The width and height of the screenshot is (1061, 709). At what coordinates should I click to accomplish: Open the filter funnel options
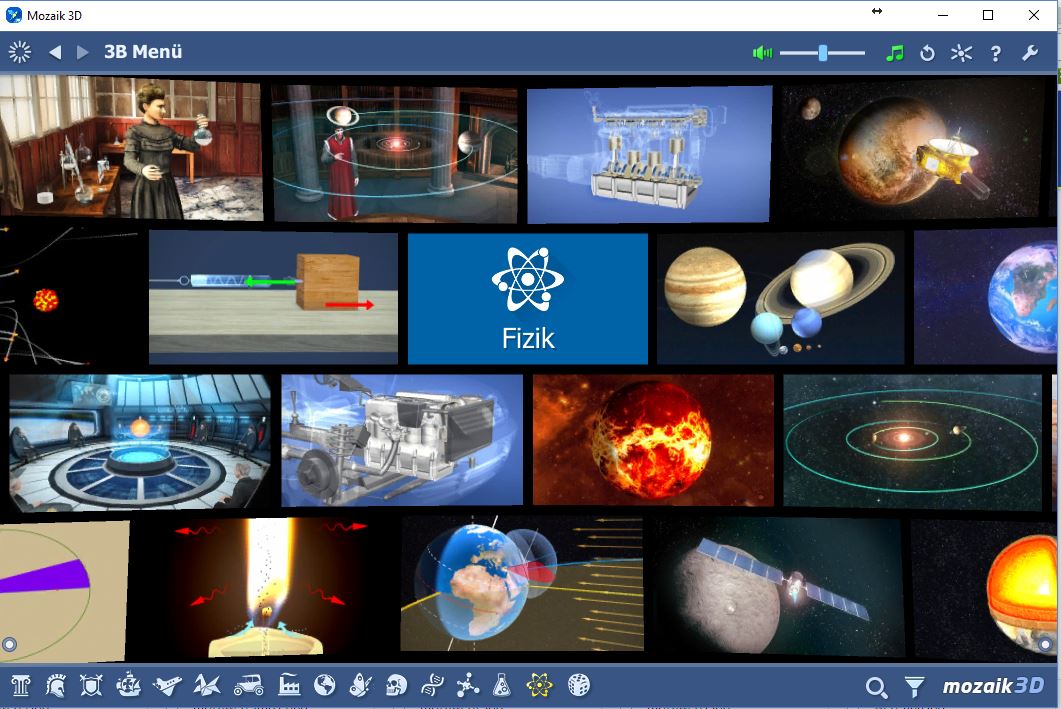click(914, 686)
